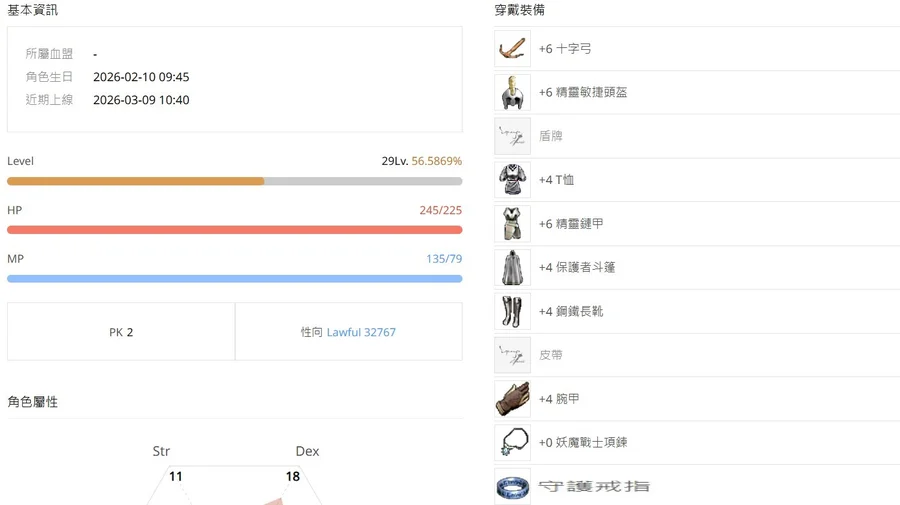Click the PK 2 counter box

pos(121,332)
